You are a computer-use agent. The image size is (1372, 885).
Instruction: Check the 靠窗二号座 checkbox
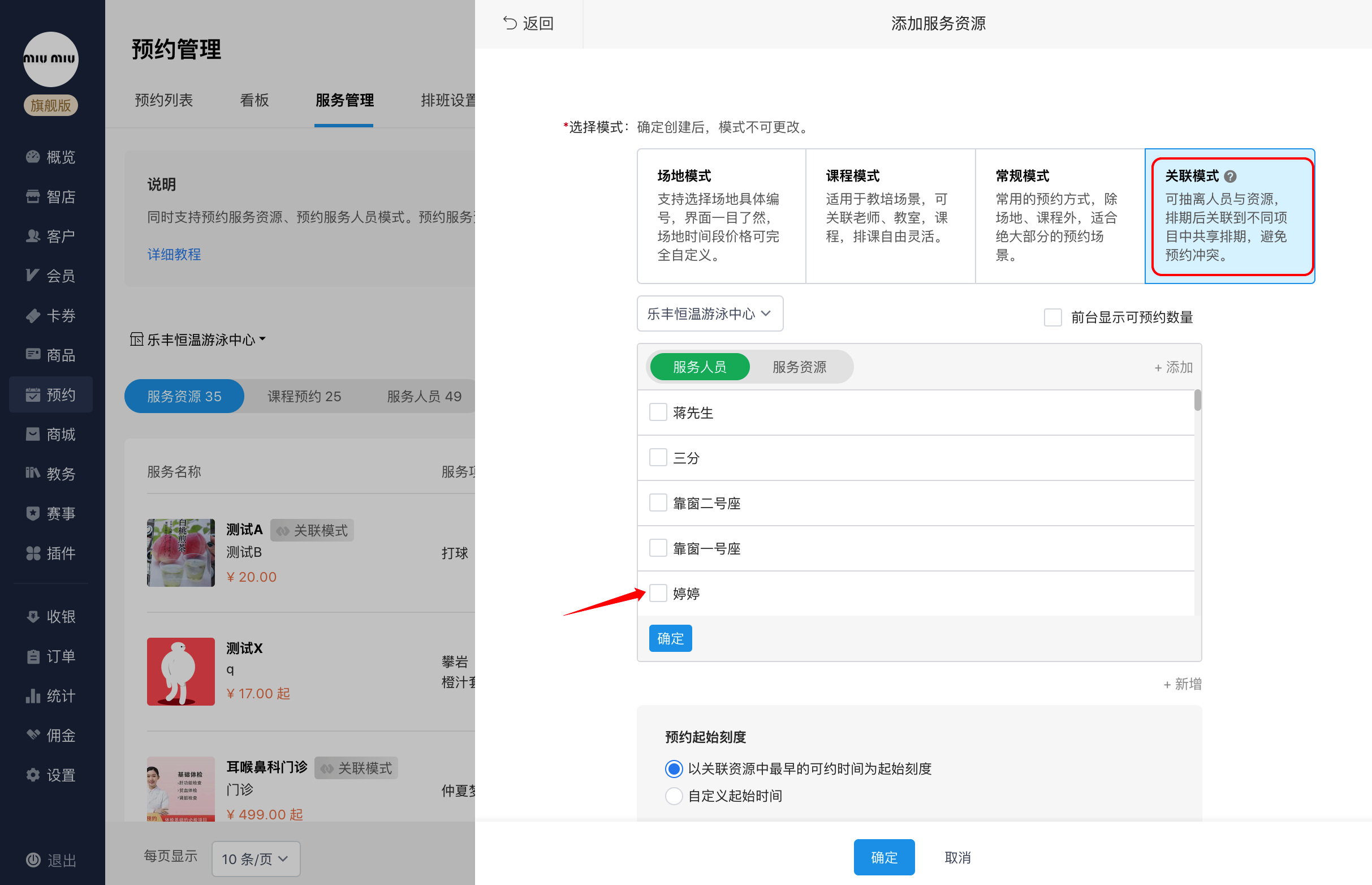pos(658,503)
